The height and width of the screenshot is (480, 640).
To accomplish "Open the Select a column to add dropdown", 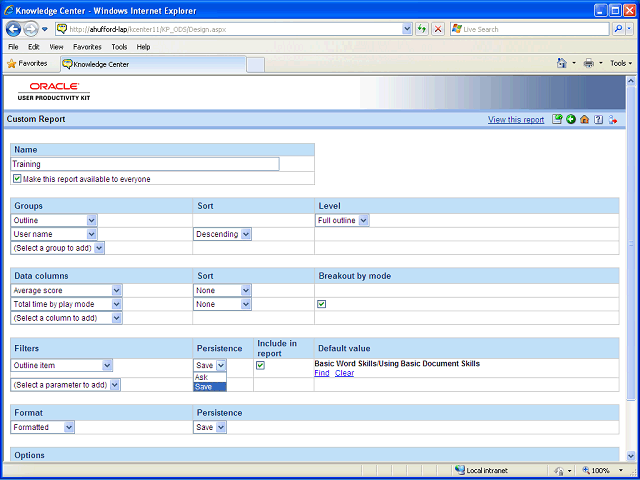I will click(x=67, y=318).
